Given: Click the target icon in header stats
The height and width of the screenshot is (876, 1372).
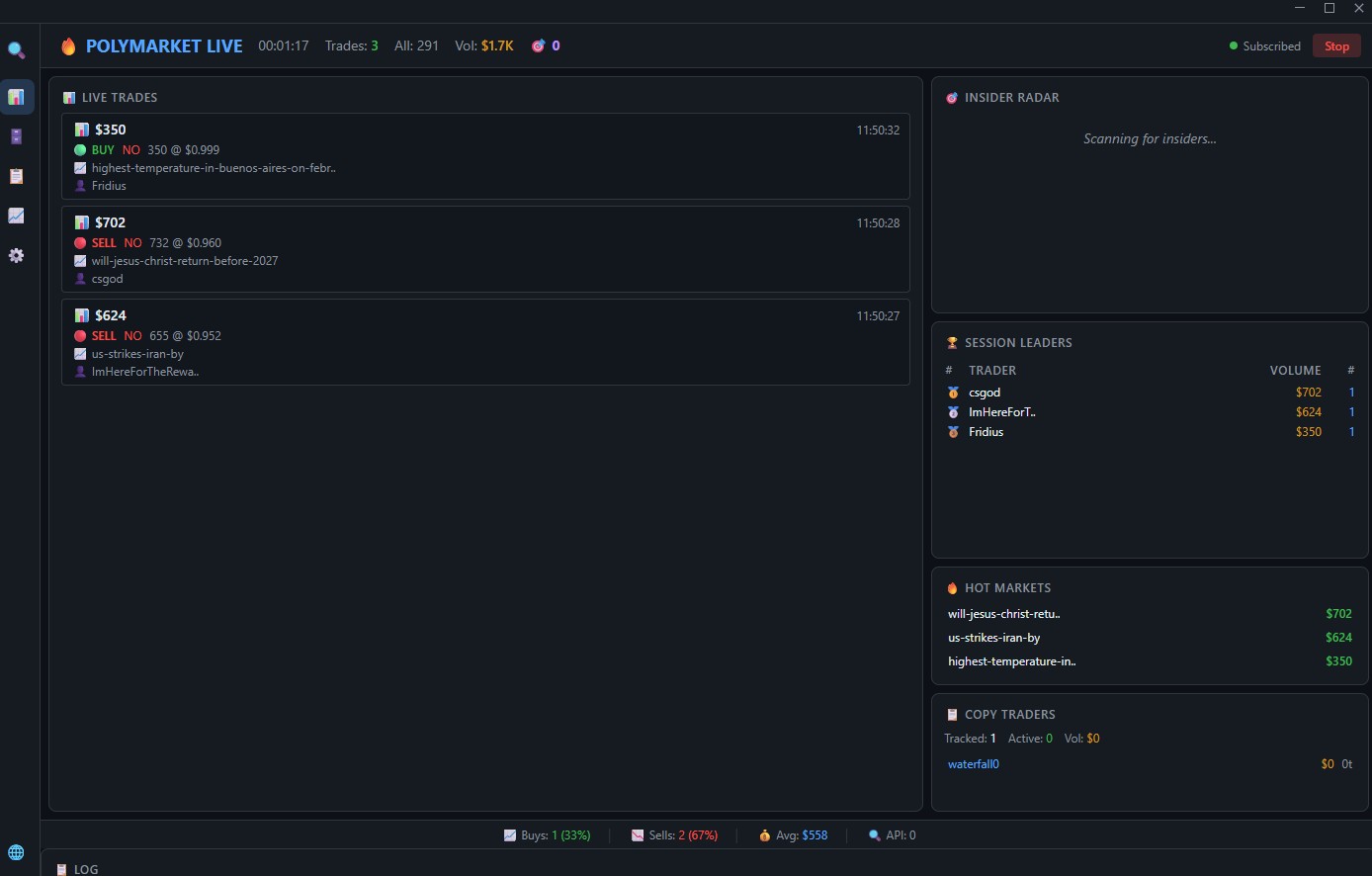Looking at the screenshot, I should pyautogui.click(x=539, y=45).
